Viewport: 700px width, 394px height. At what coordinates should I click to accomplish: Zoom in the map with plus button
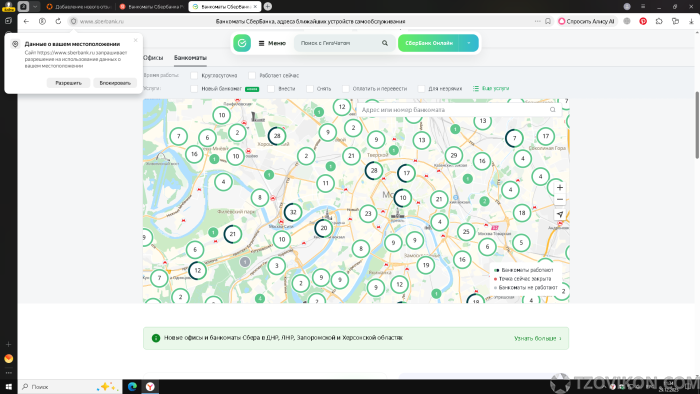(x=560, y=187)
